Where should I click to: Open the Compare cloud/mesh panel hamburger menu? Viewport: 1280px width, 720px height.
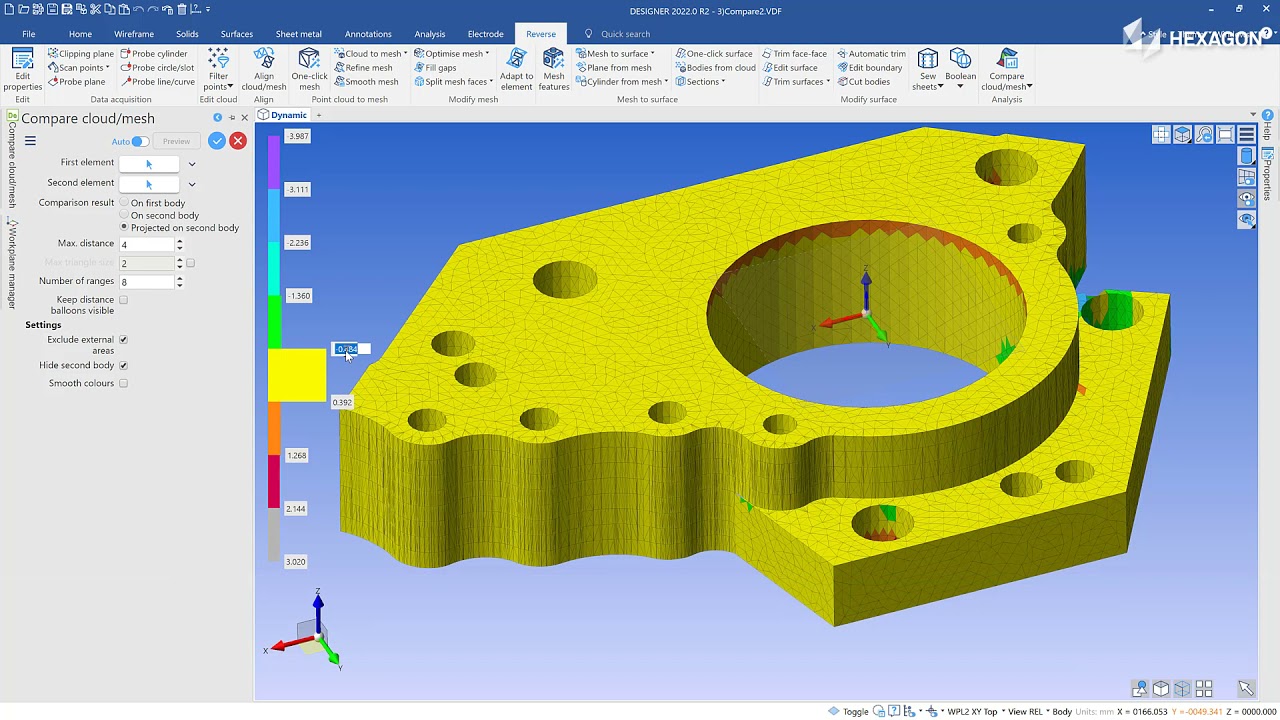[30, 141]
